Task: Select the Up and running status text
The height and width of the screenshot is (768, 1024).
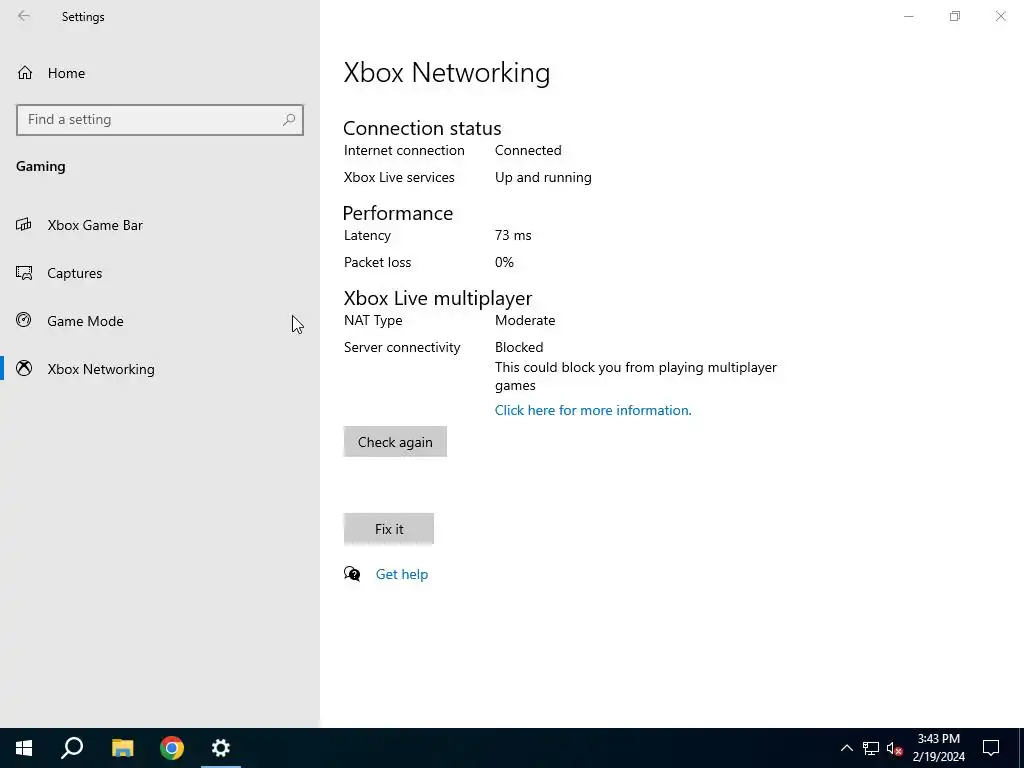Action: click(543, 178)
